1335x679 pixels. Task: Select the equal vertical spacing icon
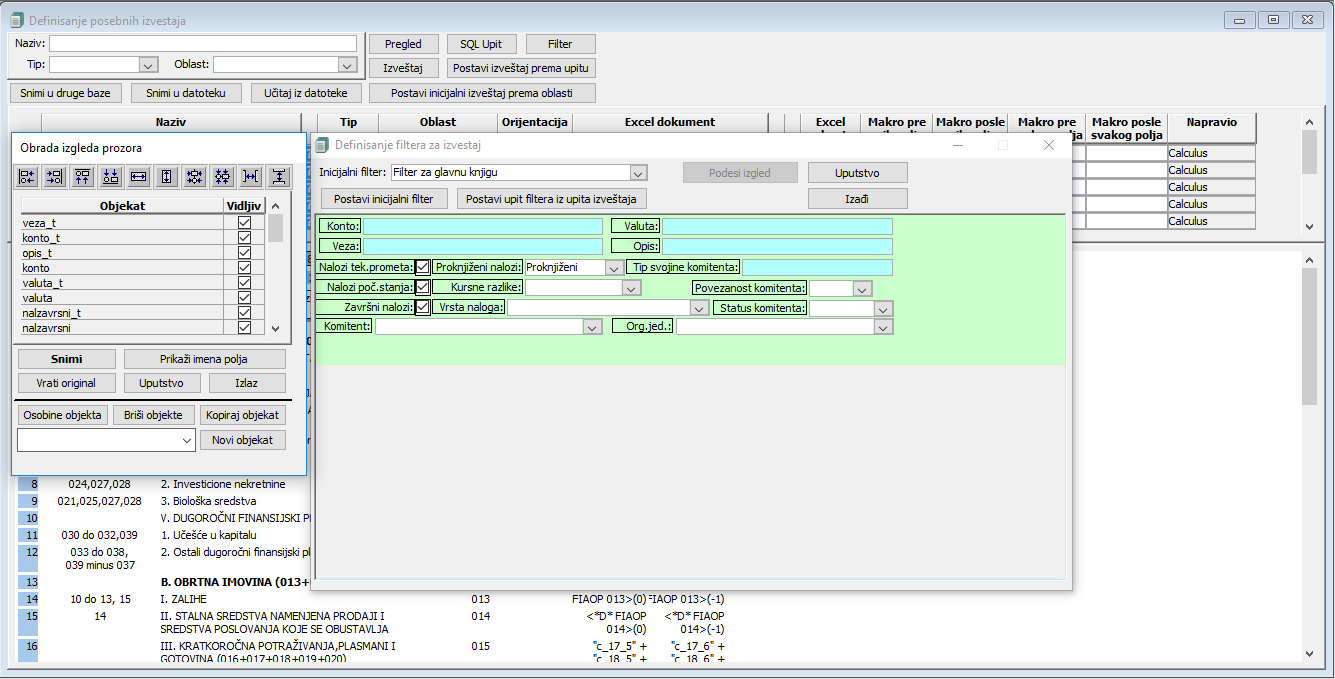click(278, 176)
